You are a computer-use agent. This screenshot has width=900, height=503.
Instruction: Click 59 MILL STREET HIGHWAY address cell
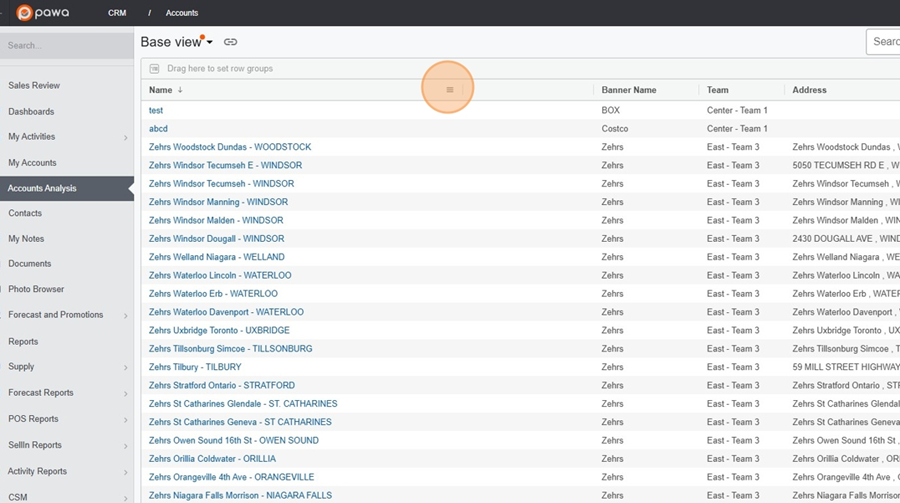845,367
